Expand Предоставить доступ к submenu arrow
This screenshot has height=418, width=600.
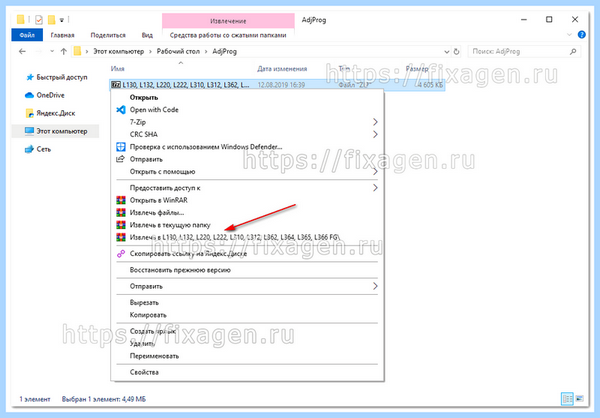tap(375, 188)
